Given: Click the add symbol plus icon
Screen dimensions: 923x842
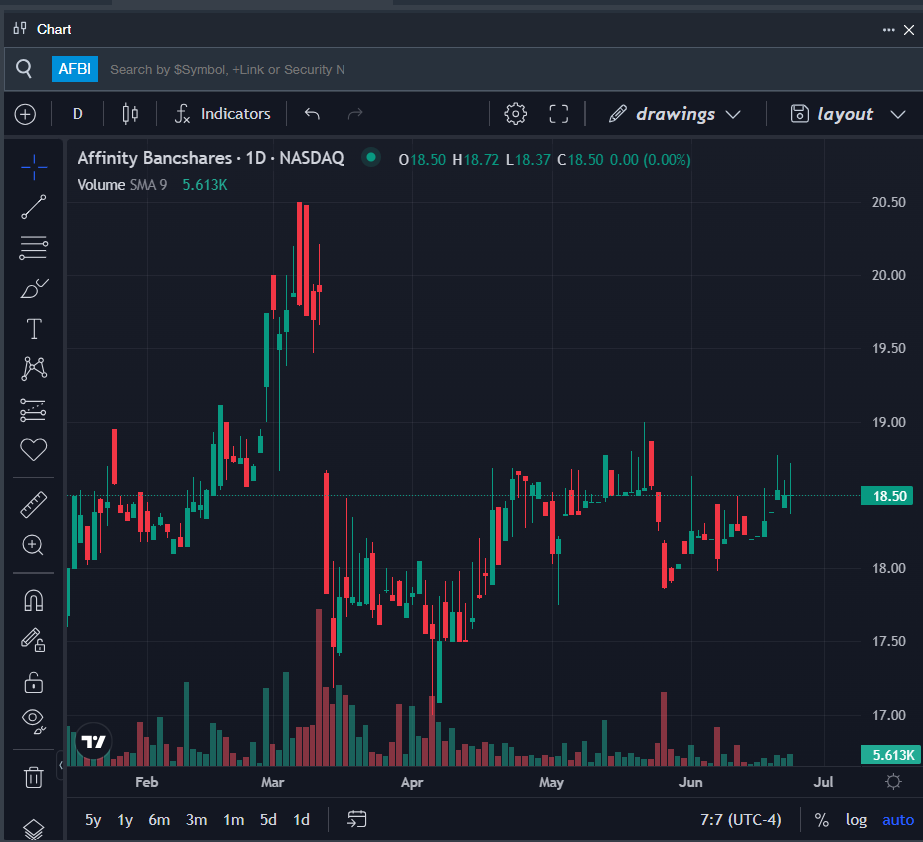Looking at the screenshot, I should coord(25,114).
